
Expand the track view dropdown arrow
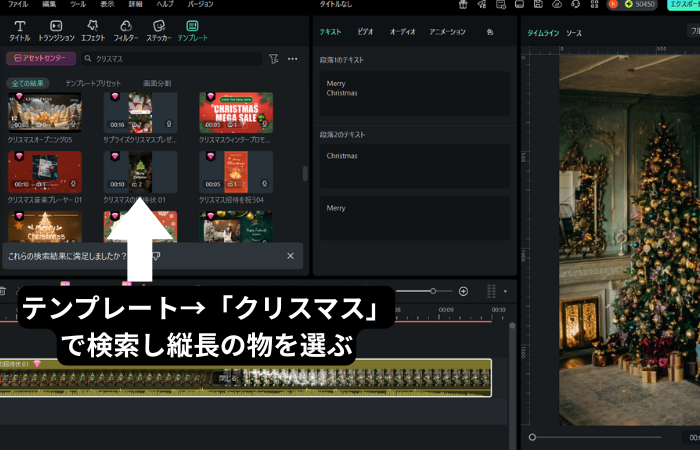coord(505,292)
